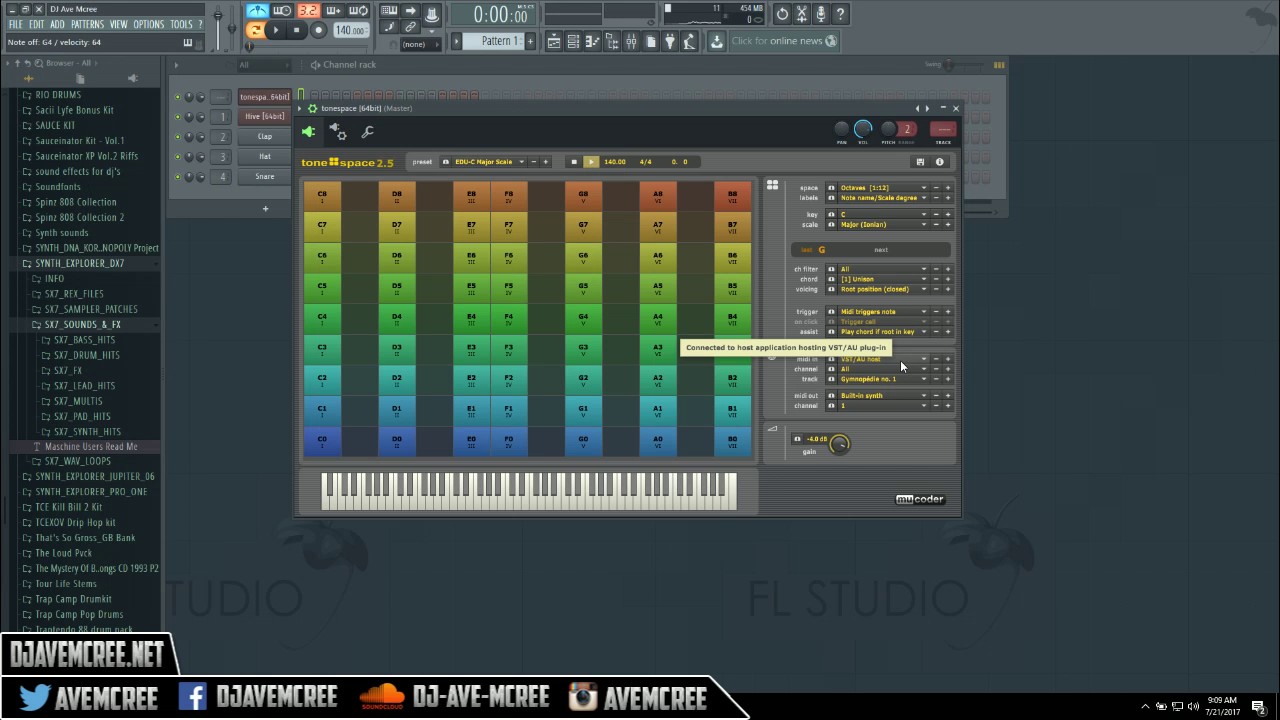The width and height of the screenshot is (1280, 720).
Task: Click the metronome icon in top toolbar
Action: pos(257,11)
